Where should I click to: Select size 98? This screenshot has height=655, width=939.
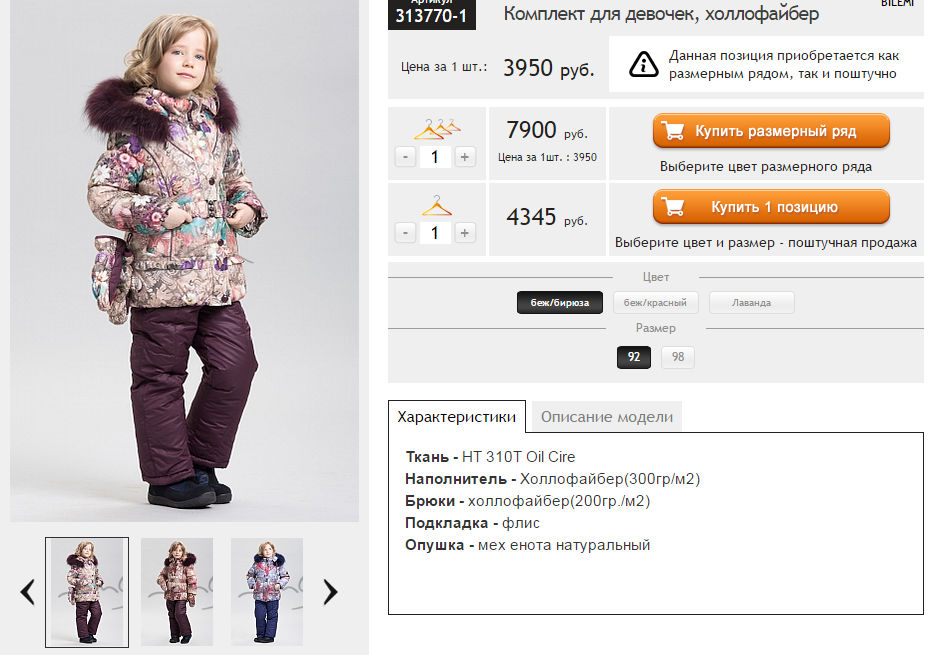point(678,357)
